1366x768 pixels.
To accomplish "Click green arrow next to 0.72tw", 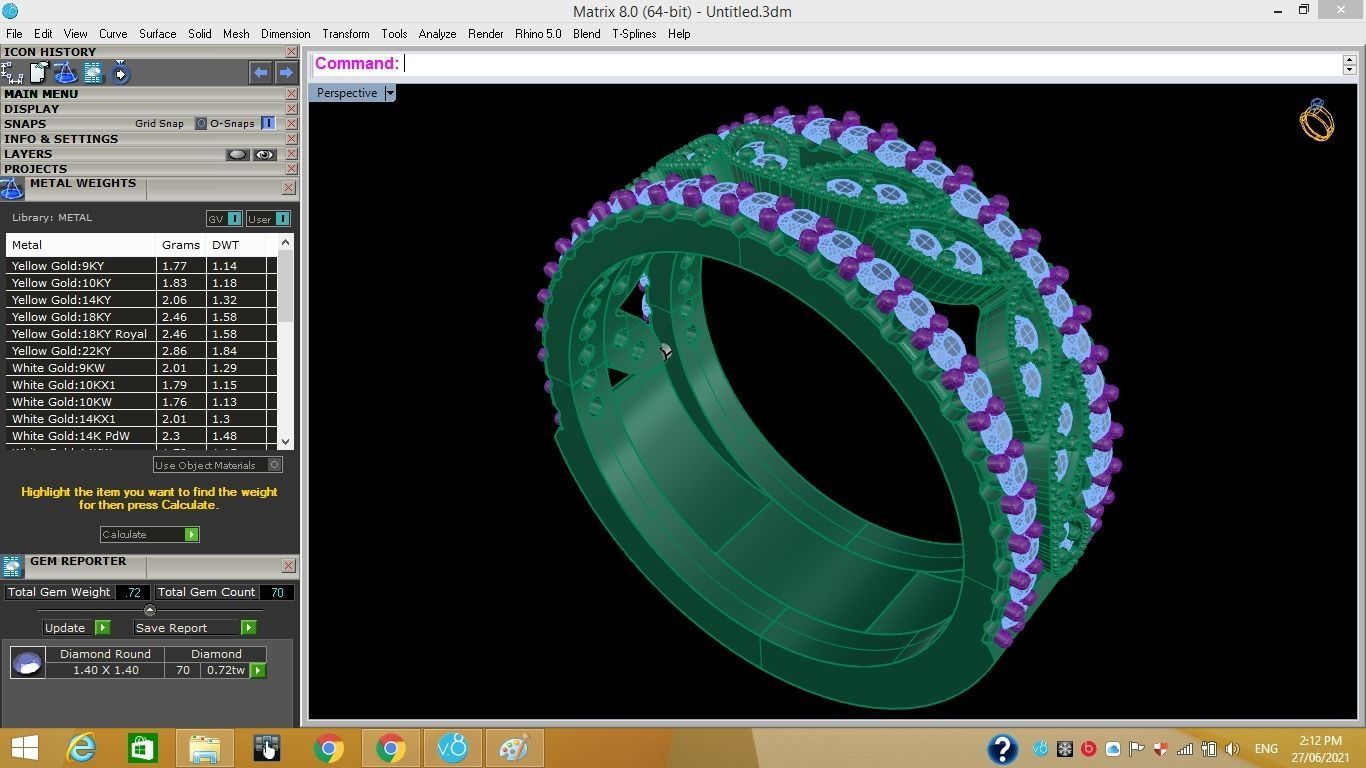I will point(258,670).
